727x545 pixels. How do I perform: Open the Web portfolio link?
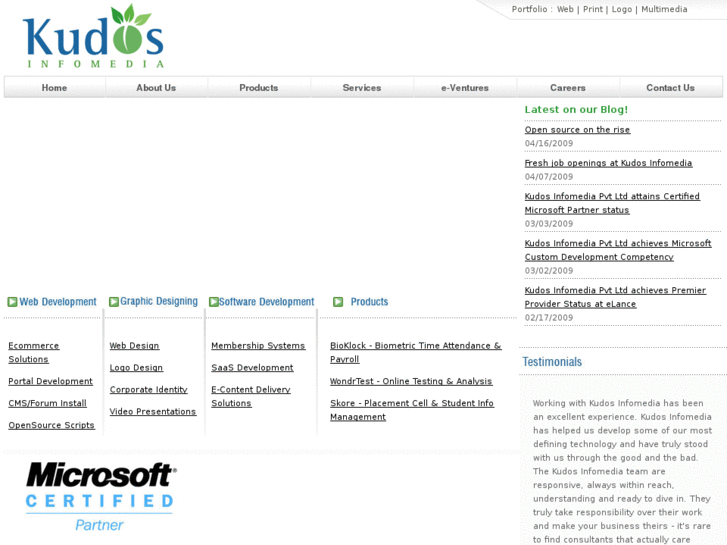tap(565, 9)
